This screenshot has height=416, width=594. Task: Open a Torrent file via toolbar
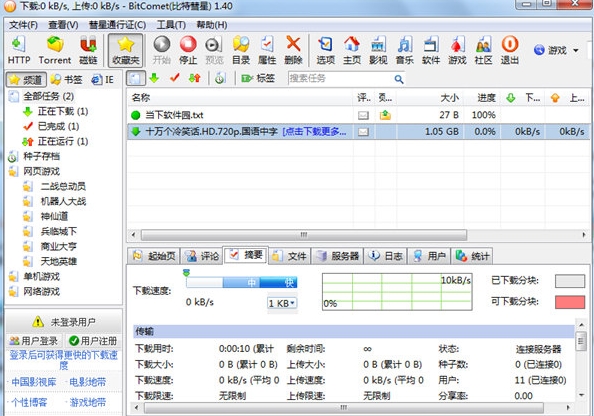click(55, 50)
